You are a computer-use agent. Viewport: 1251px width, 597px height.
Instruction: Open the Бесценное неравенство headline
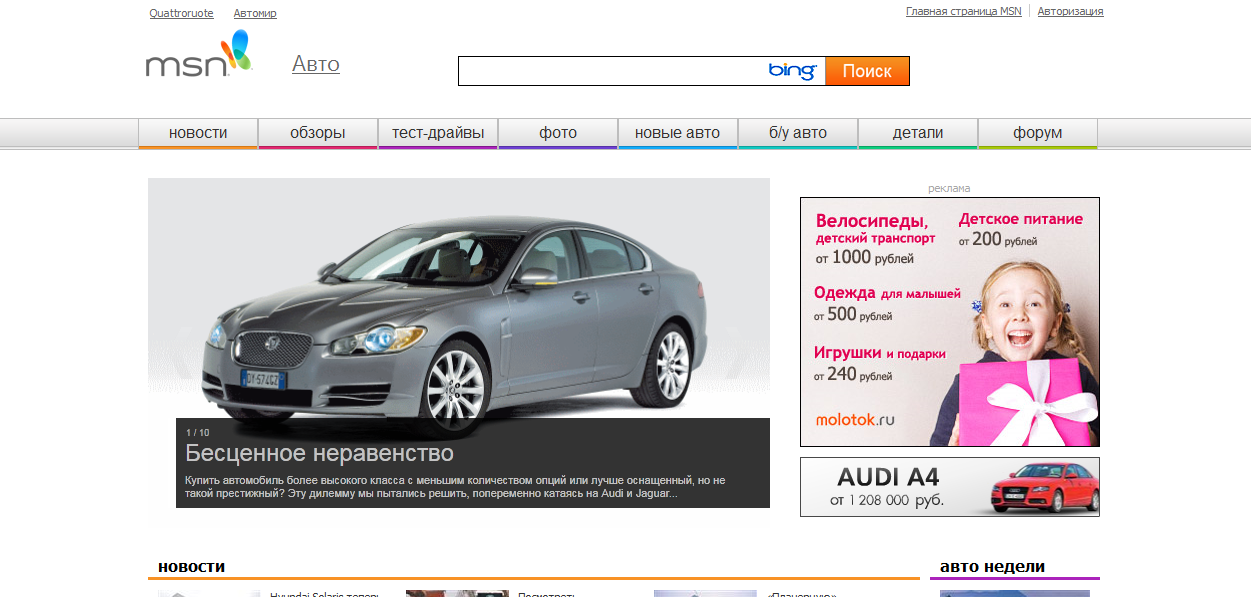[x=319, y=453]
